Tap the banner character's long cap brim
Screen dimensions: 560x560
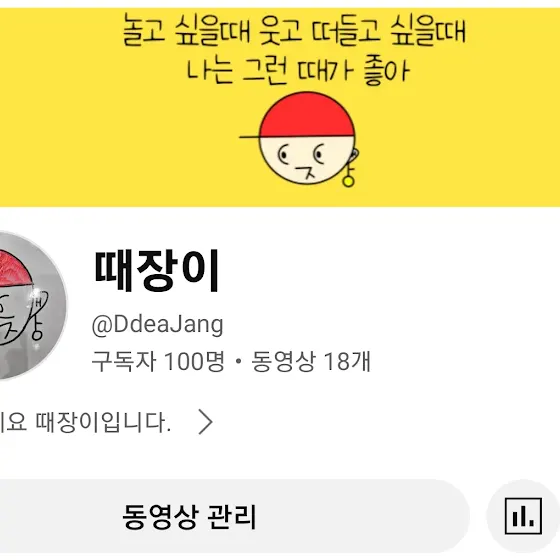(249, 137)
